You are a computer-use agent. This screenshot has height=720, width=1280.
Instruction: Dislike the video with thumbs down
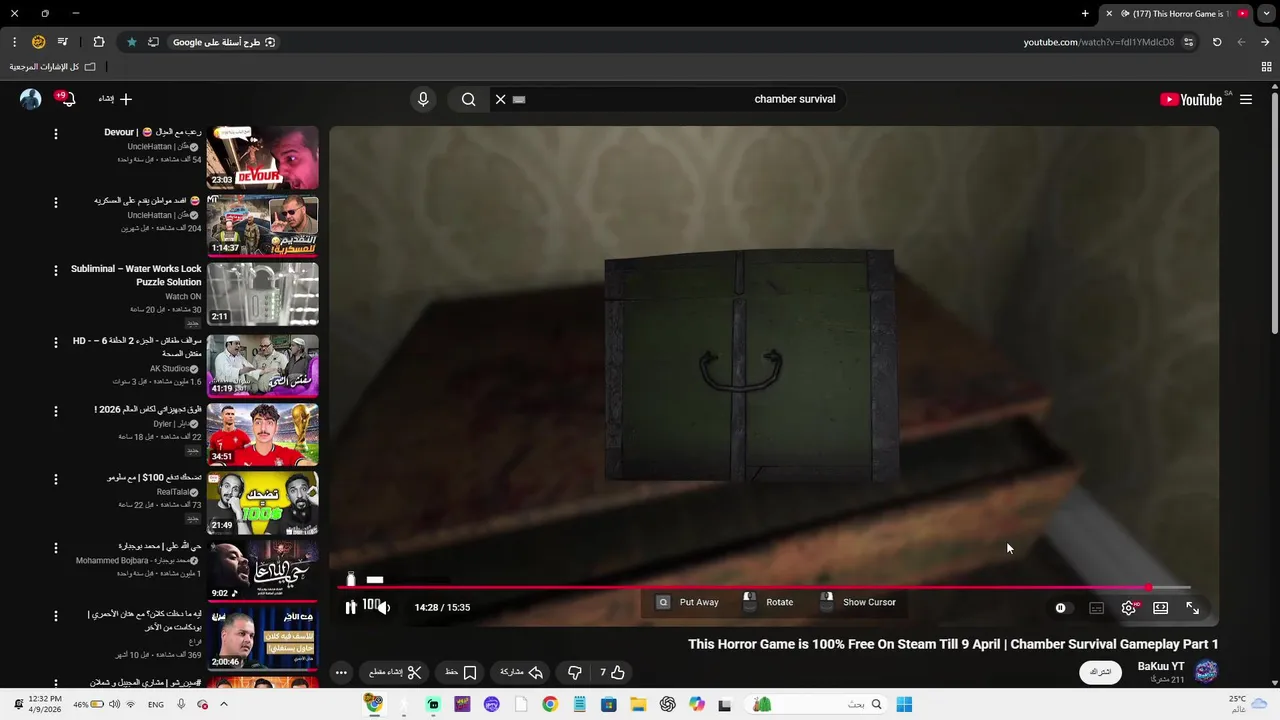[x=574, y=673]
